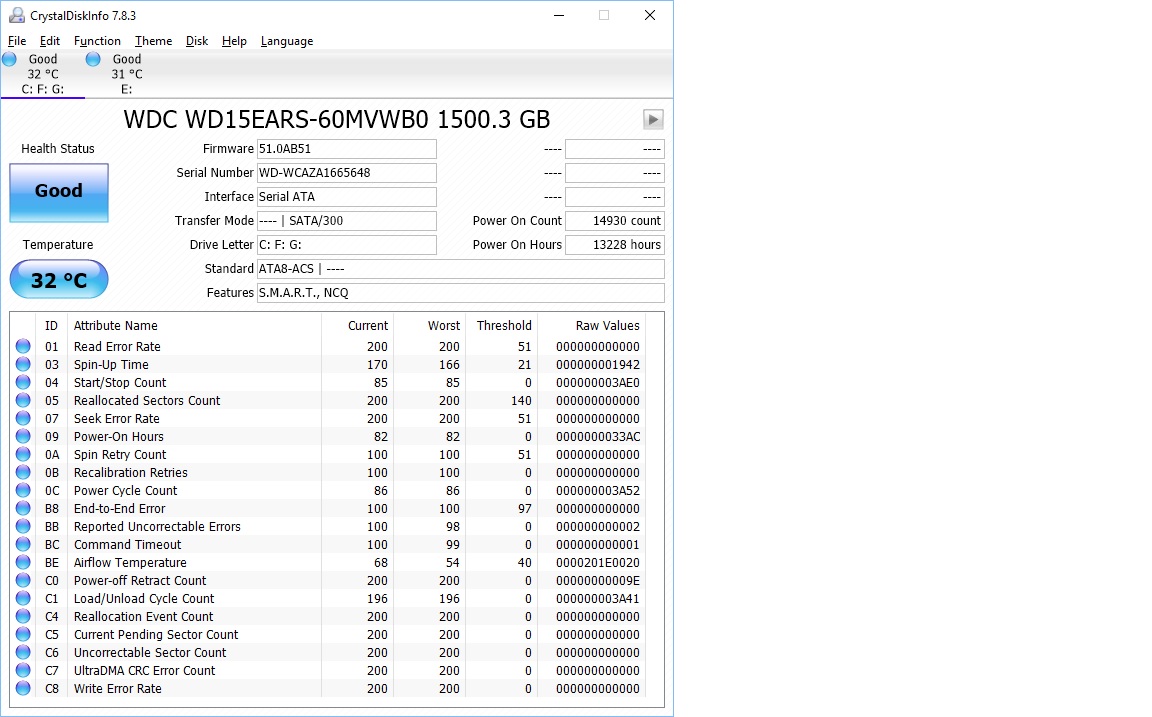Click the Power Cycle Count status icon
The image size is (1152, 717).
[24, 490]
